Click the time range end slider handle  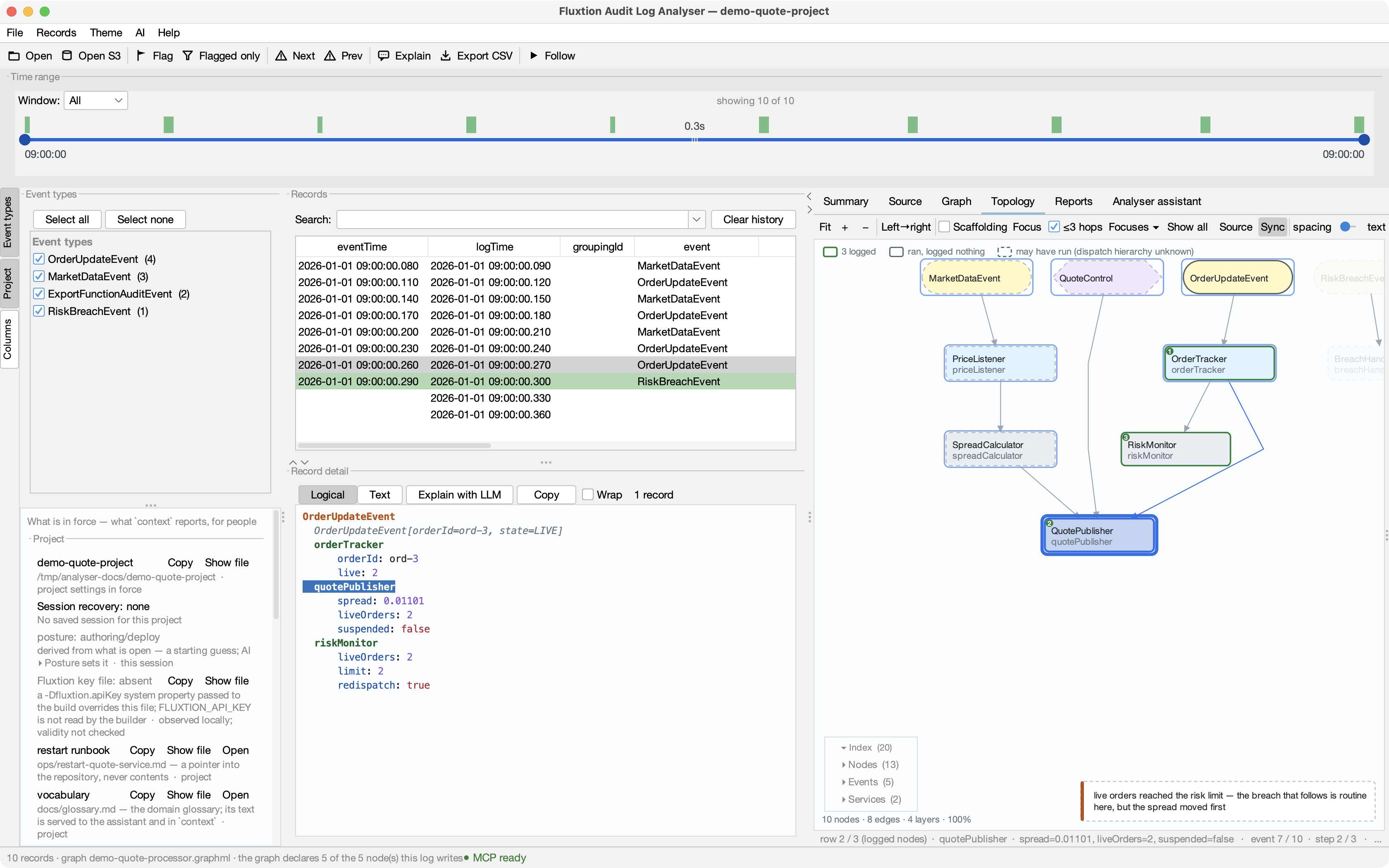coord(1364,140)
